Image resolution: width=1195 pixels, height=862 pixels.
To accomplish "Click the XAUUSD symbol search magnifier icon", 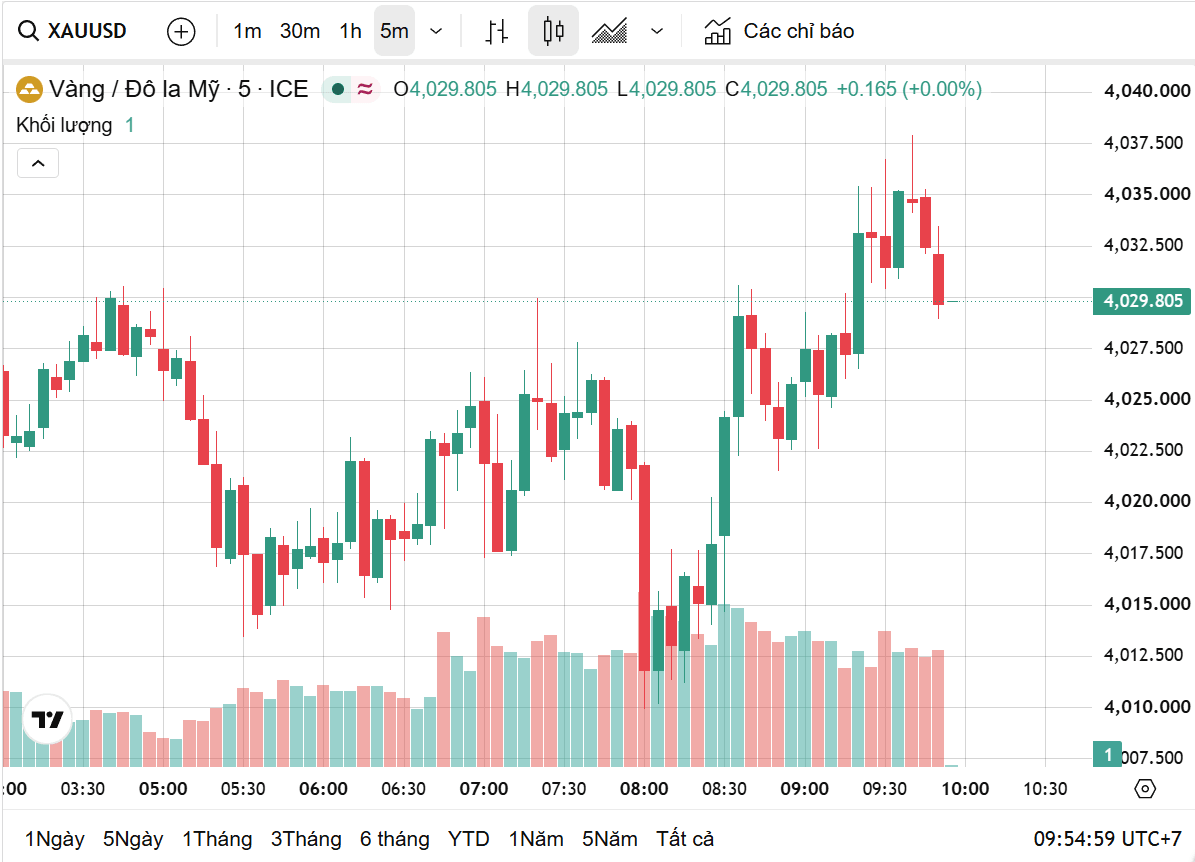I will (x=28, y=31).
